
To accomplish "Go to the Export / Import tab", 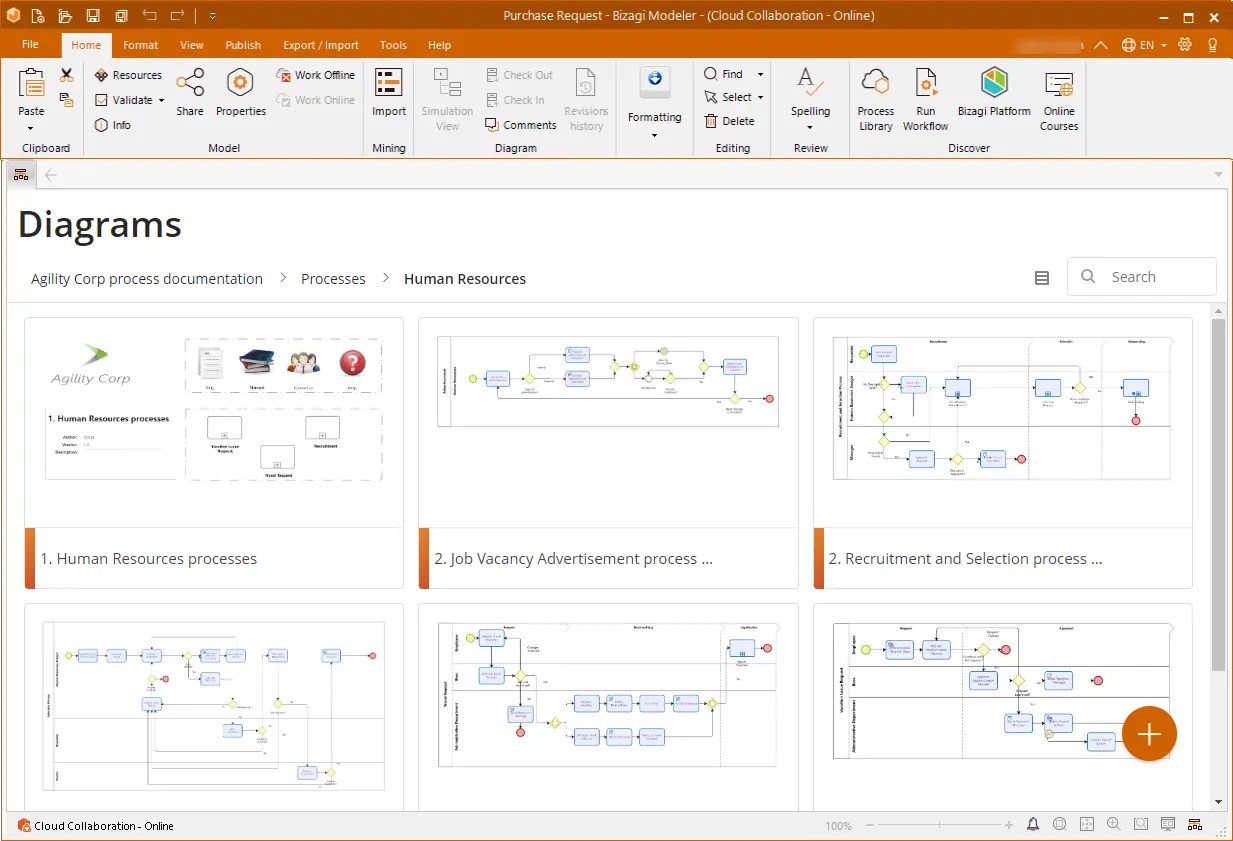I will pyautogui.click(x=321, y=45).
